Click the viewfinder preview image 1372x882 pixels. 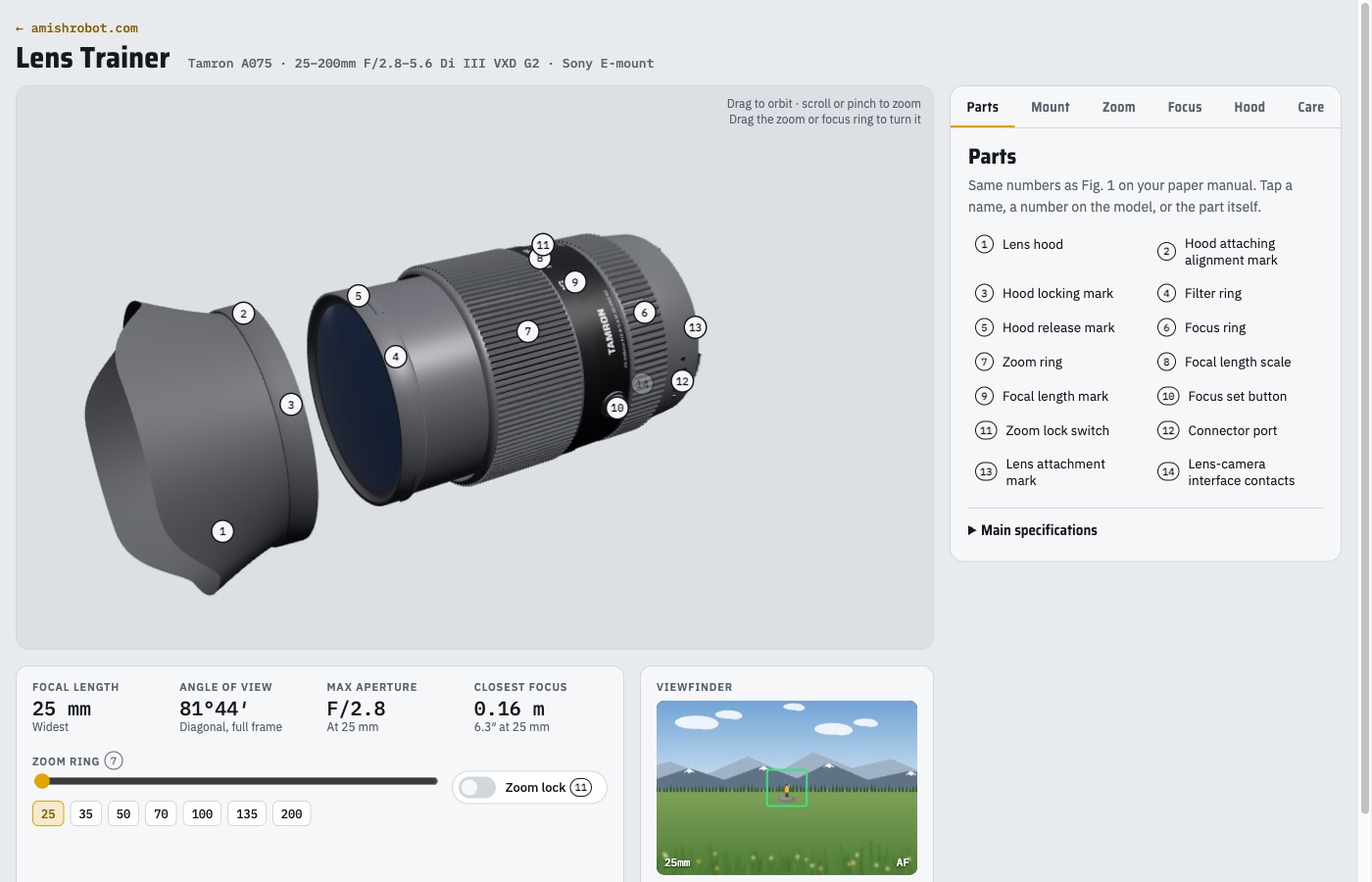click(787, 788)
